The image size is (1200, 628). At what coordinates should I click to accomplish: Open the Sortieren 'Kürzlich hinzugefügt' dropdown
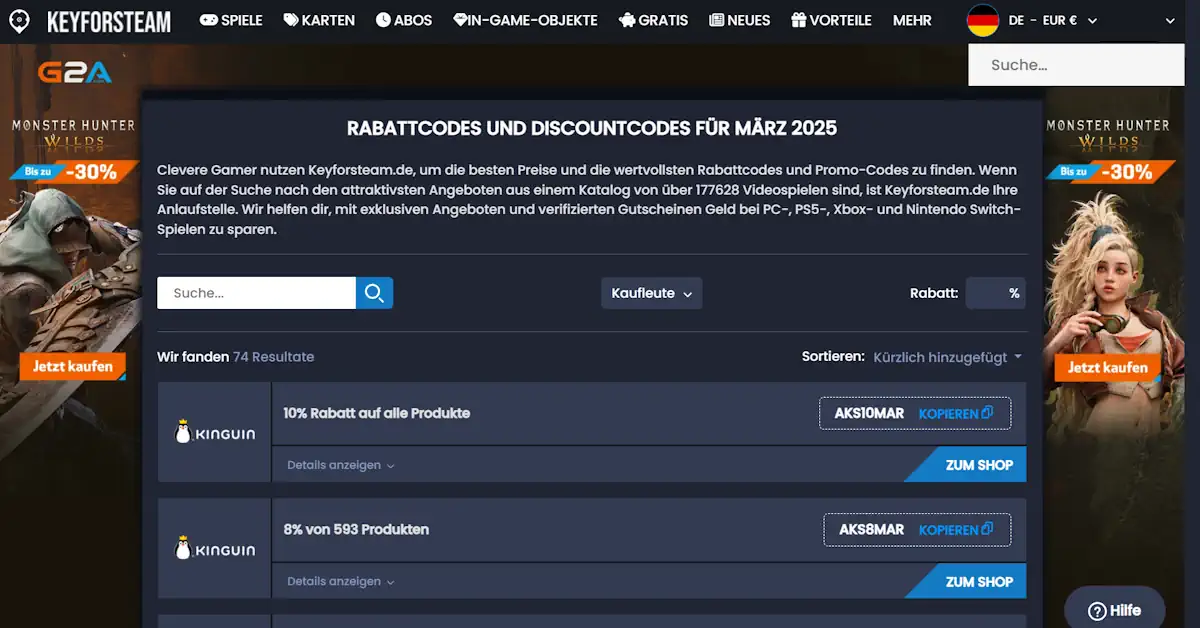coord(947,357)
